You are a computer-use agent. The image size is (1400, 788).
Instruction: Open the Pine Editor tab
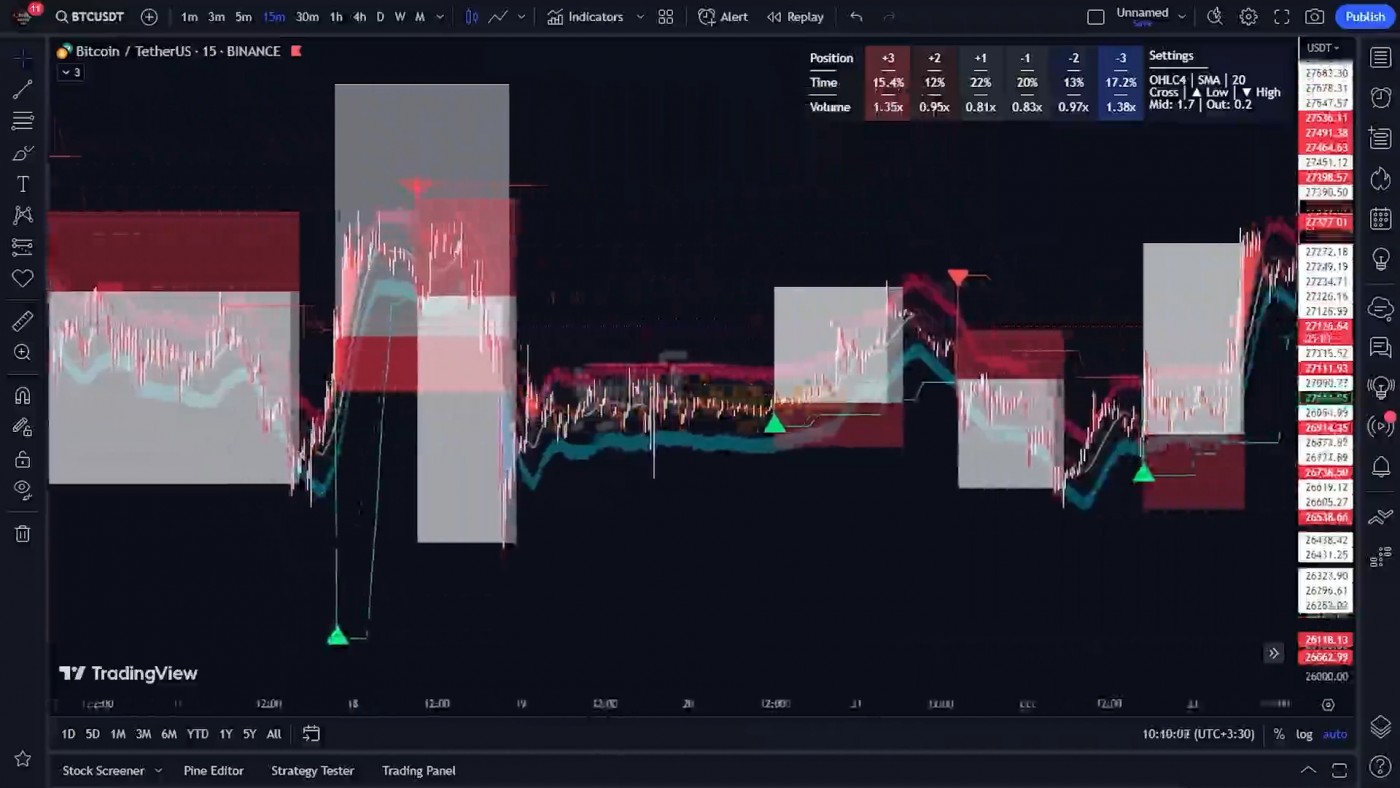213,771
